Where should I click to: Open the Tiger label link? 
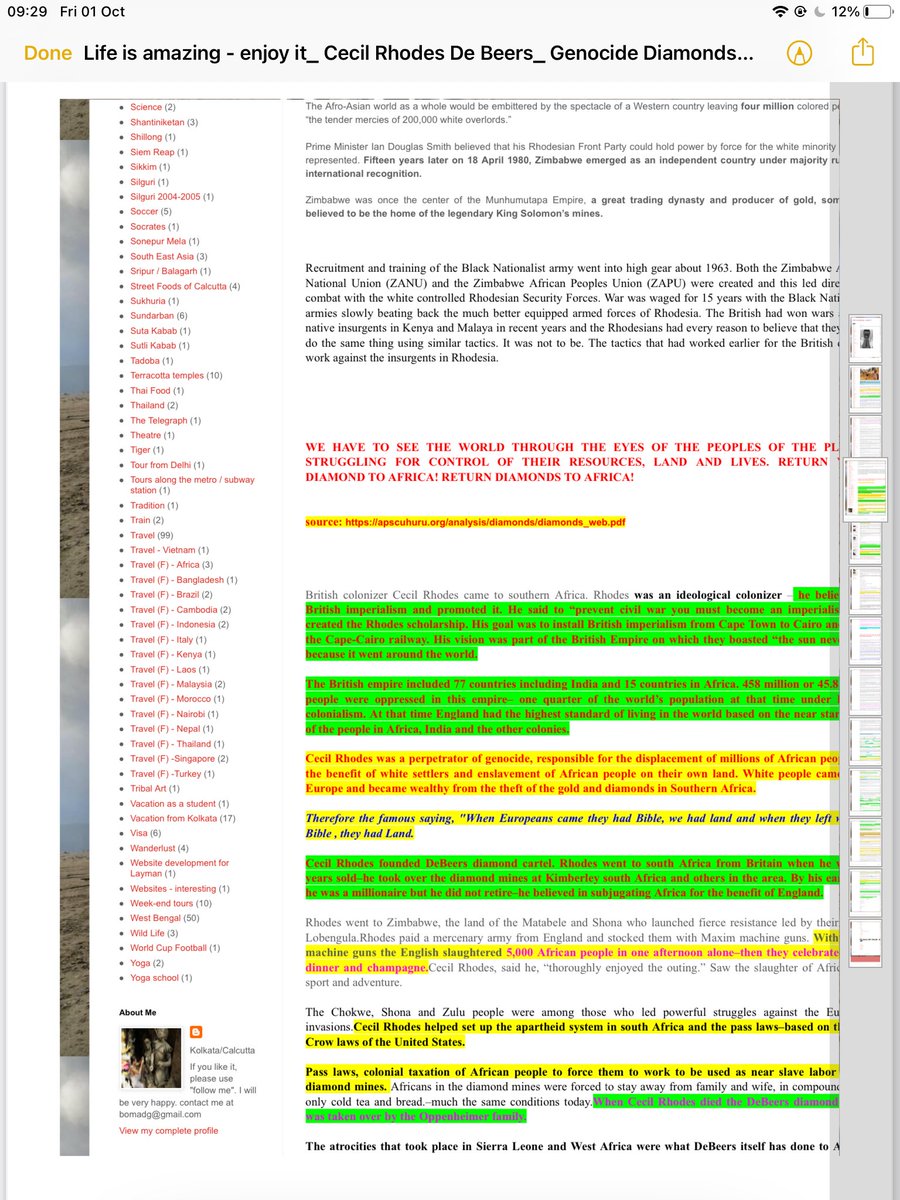pos(140,451)
